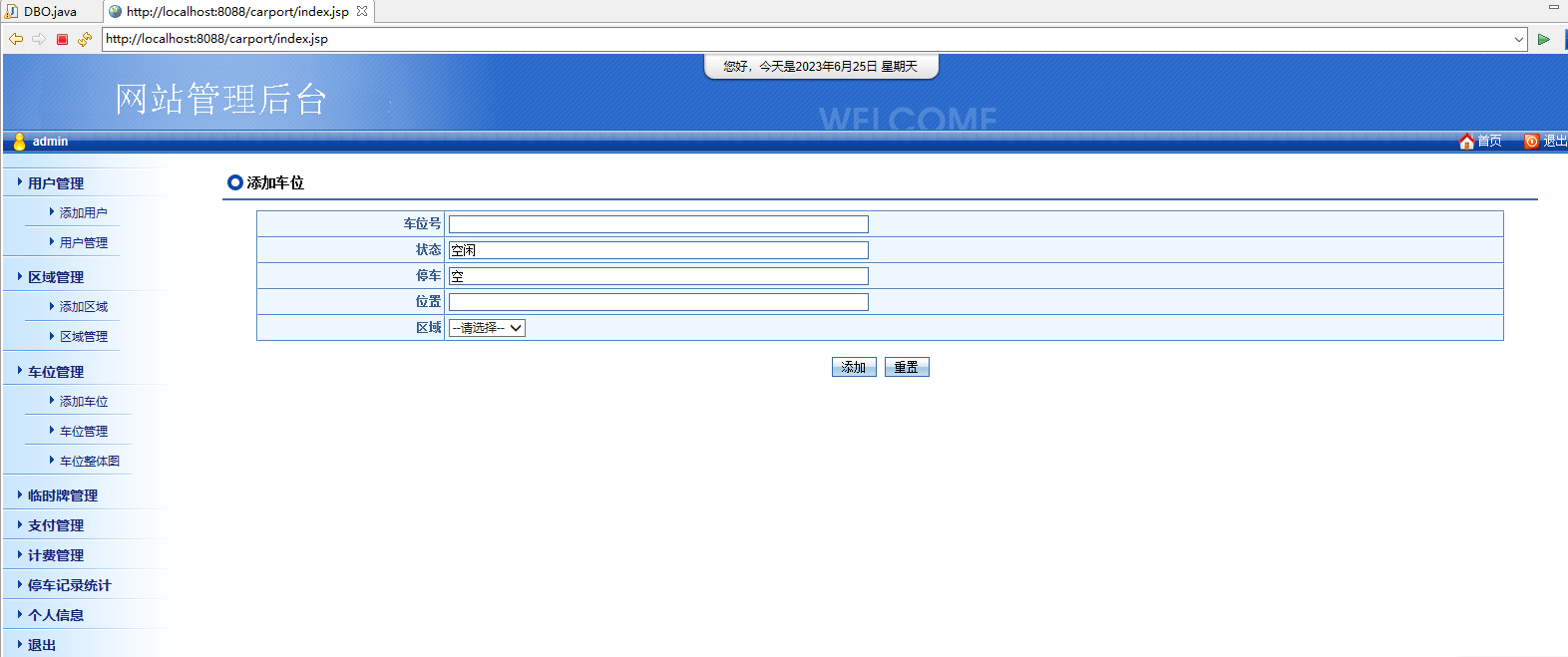Open the 添加车位 submenu item
The image size is (1568, 657).
(84, 402)
